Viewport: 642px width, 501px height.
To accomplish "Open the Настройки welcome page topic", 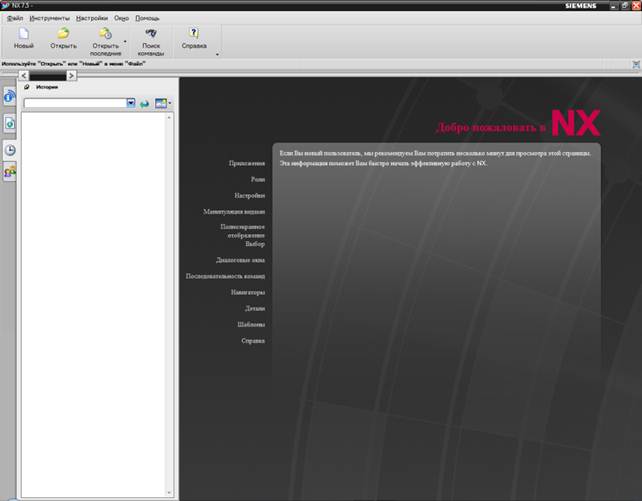I will 250,195.
